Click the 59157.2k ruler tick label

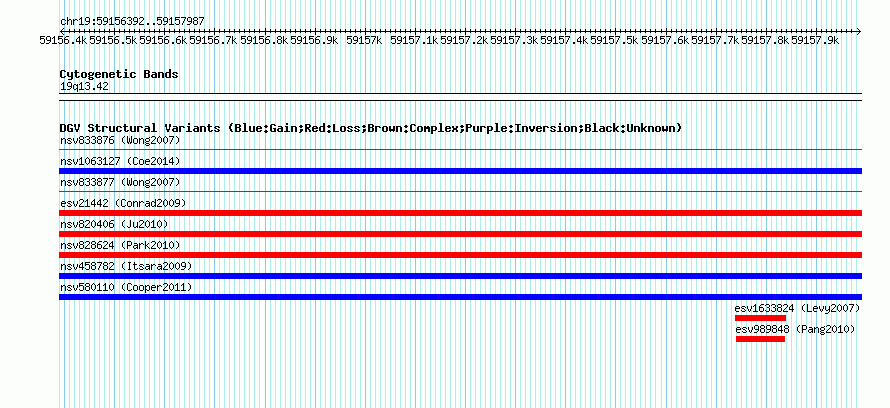tap(464, 40)
